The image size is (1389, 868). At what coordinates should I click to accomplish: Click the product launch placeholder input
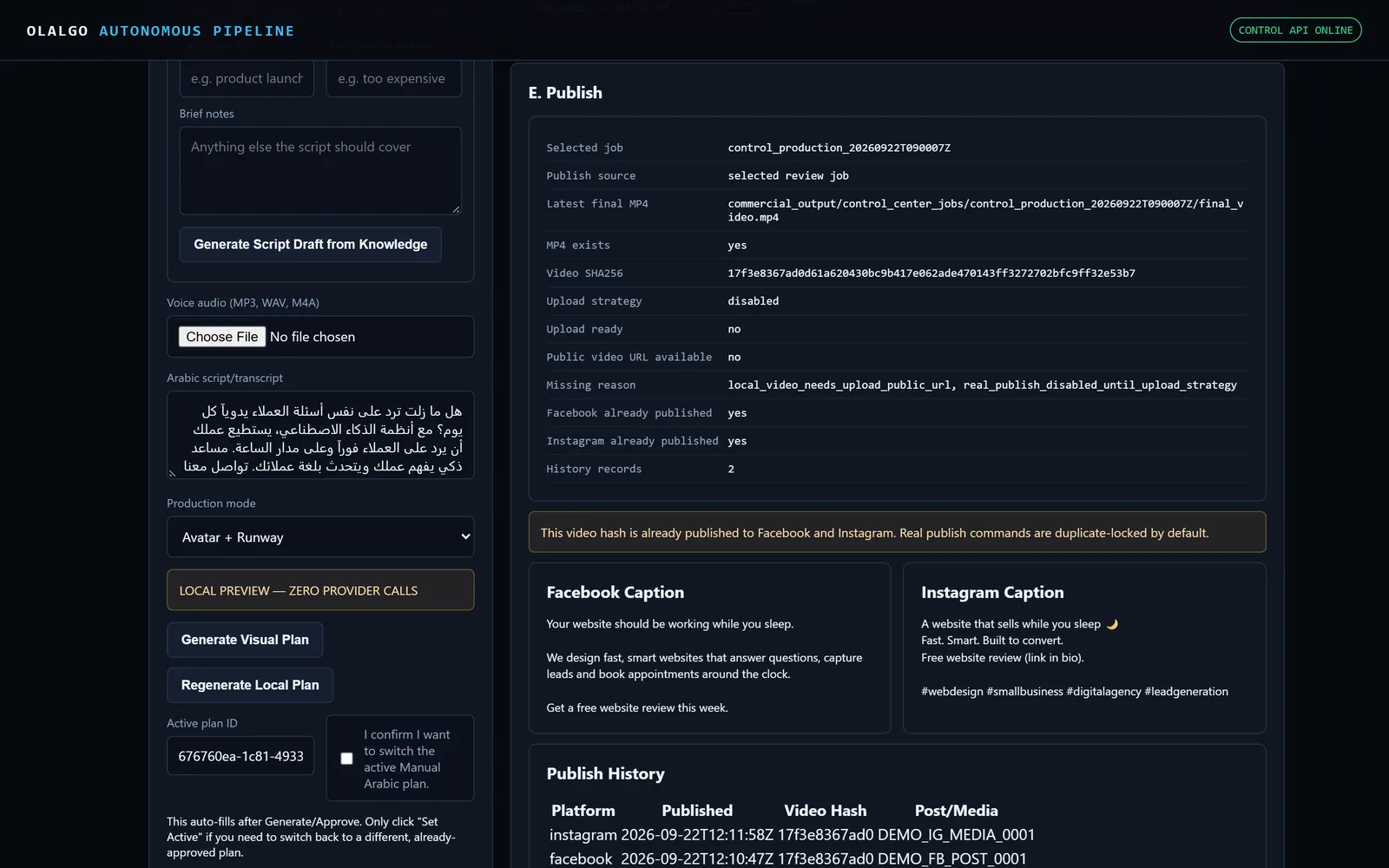pyautogui.click(x=247, y=79)
